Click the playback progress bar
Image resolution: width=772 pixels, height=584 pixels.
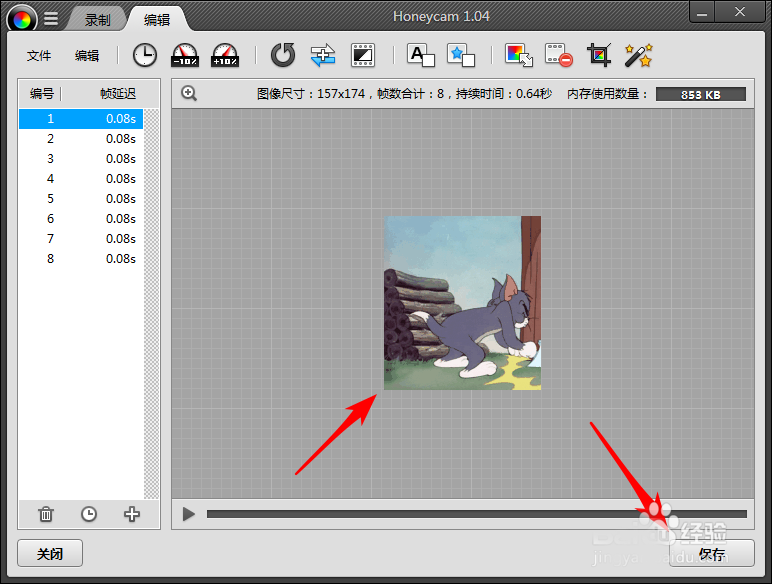pos(477,514)
